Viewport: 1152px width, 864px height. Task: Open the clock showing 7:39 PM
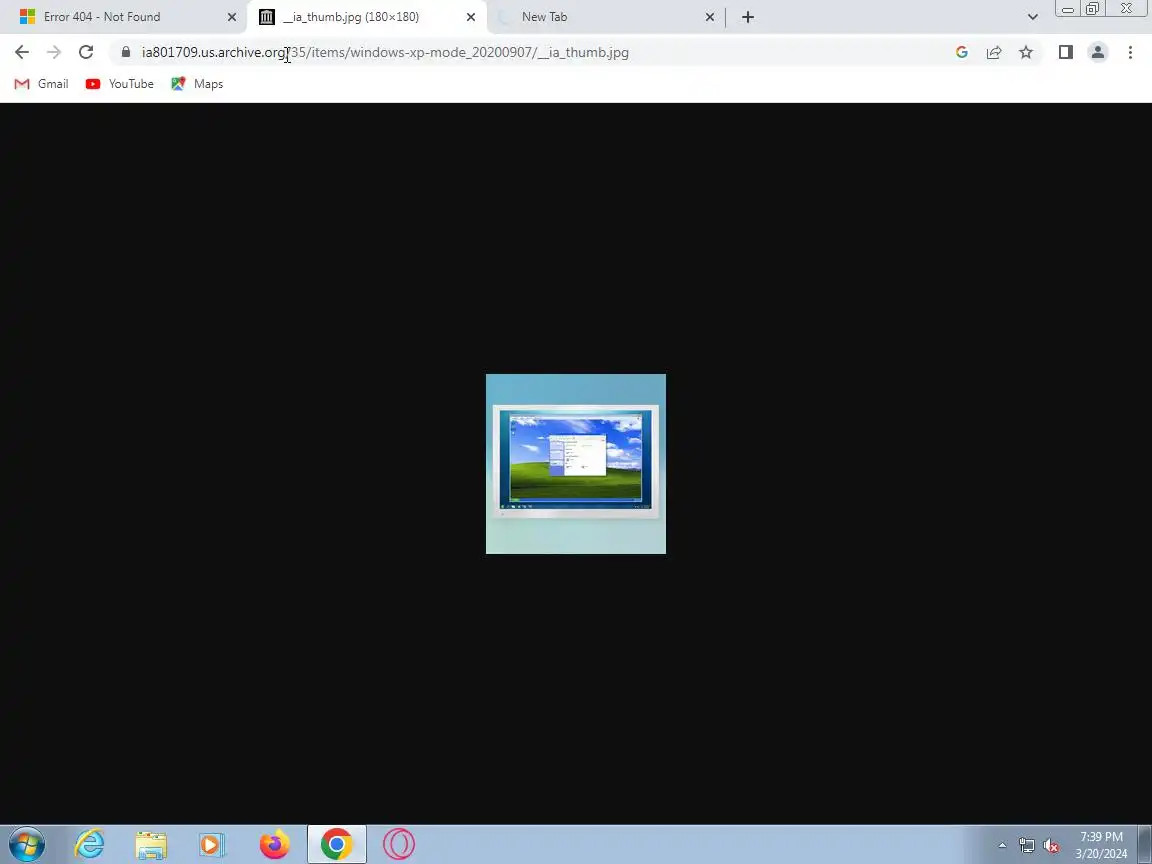[x=1101, y=845]
